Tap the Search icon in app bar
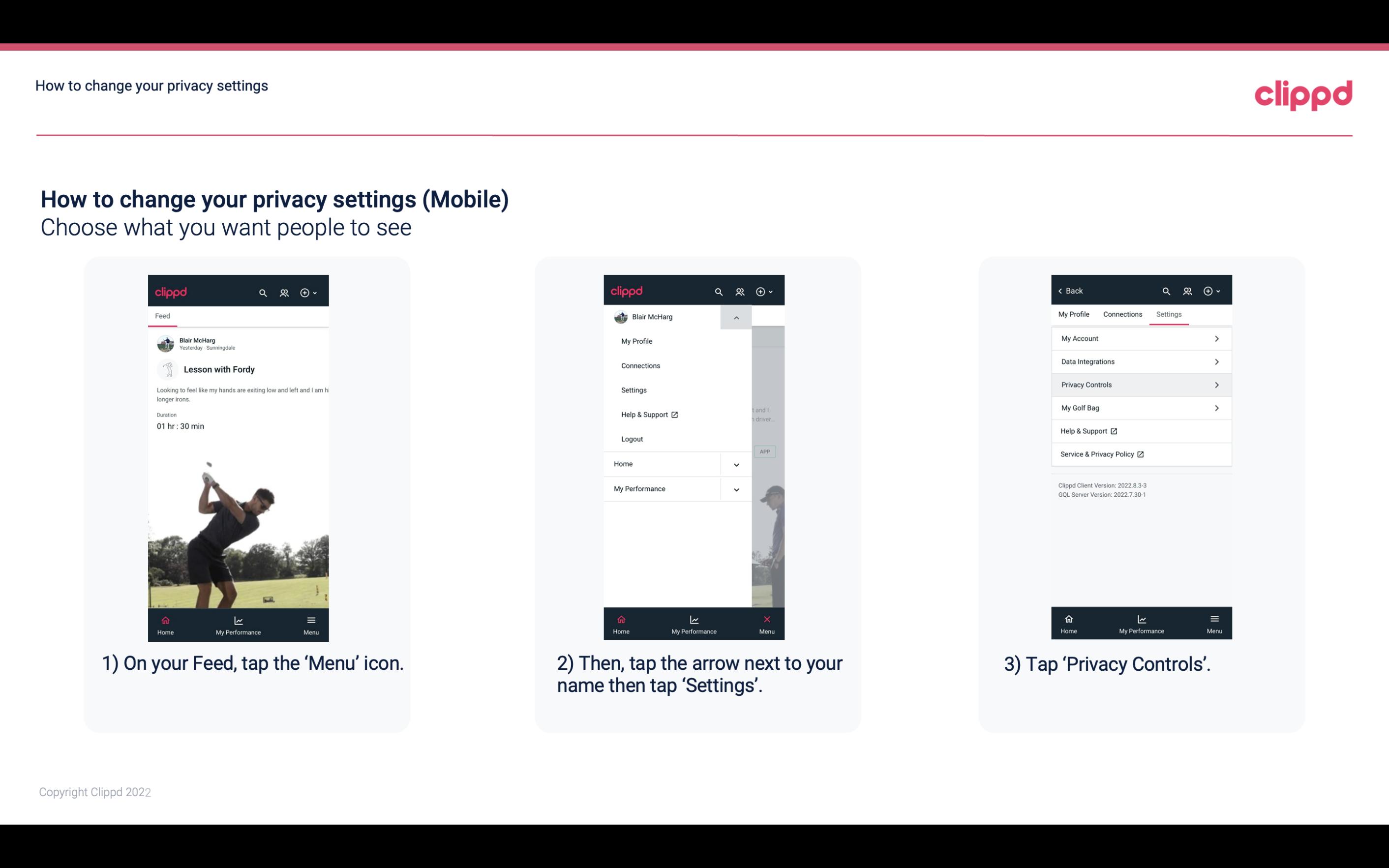The image size is (1389, 868). click(x=263, y=291)
